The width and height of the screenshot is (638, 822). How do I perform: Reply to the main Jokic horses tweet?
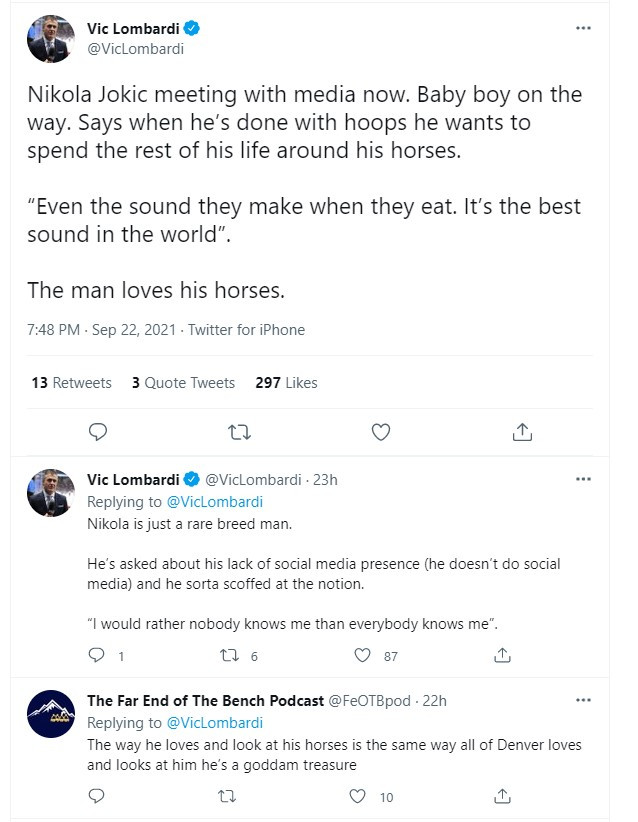point(98,432)
